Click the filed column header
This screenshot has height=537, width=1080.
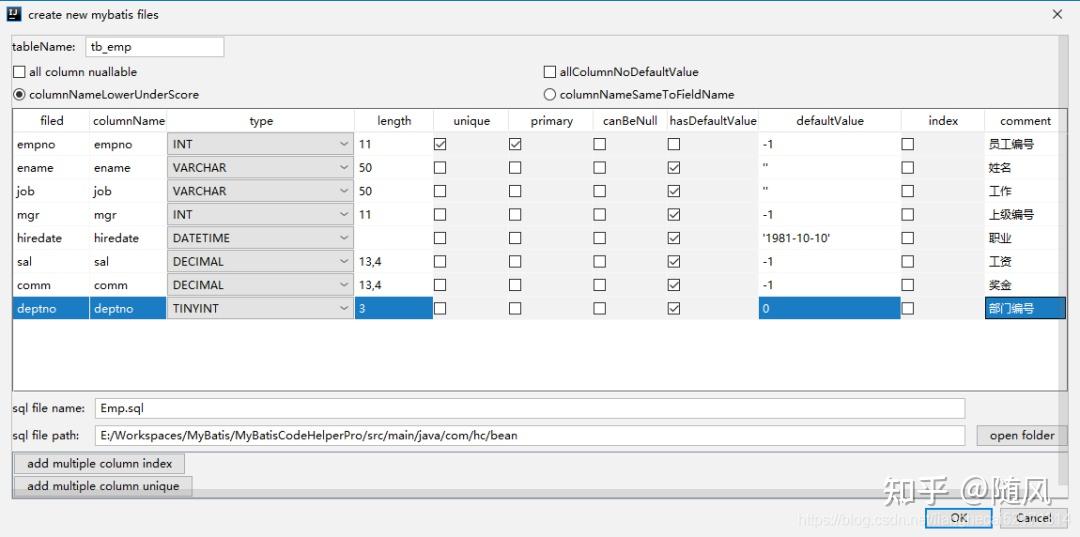coord(52,120)
